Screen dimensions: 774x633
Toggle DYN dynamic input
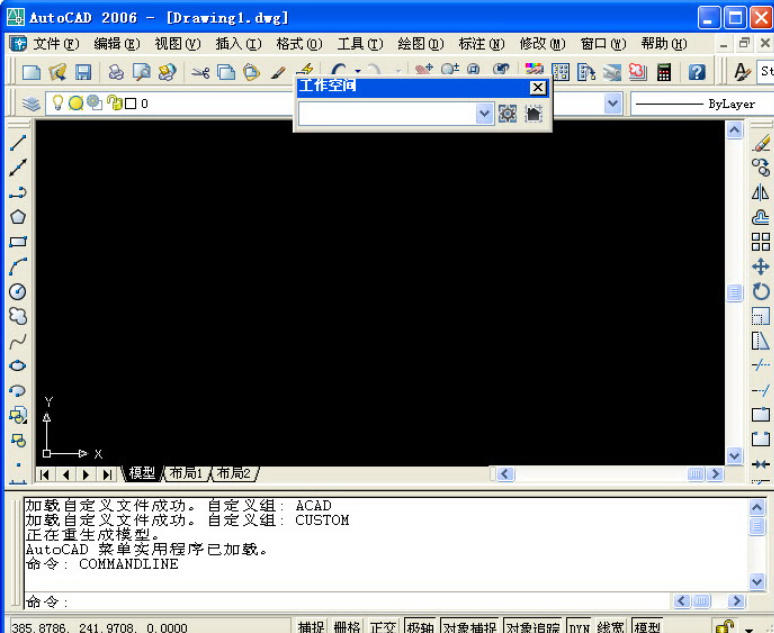coord(579,627)
